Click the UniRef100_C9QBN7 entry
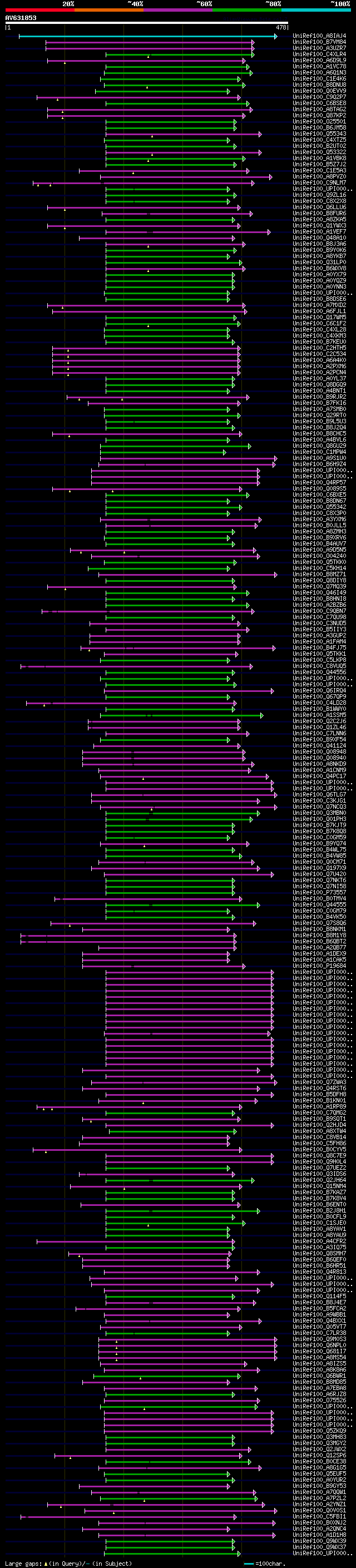 [319, 611]
